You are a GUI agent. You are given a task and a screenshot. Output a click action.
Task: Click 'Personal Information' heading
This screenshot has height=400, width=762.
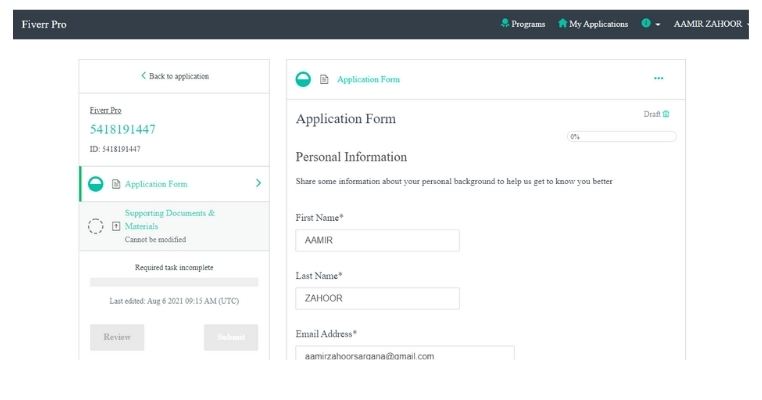pyautogui.click(x=351, y=157)
